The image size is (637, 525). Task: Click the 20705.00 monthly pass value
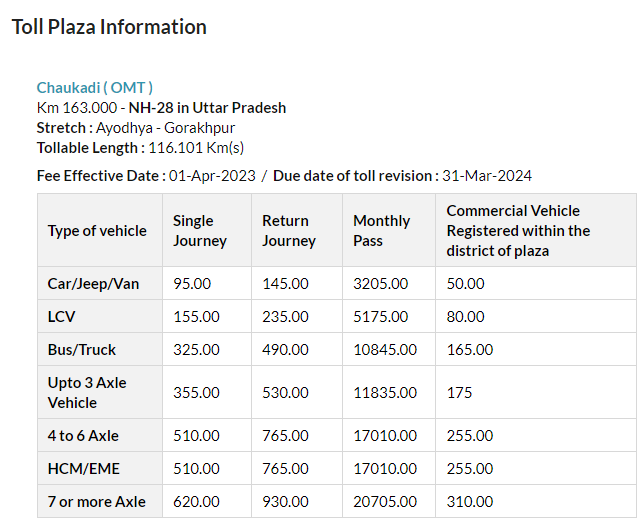tap(384, 502)
